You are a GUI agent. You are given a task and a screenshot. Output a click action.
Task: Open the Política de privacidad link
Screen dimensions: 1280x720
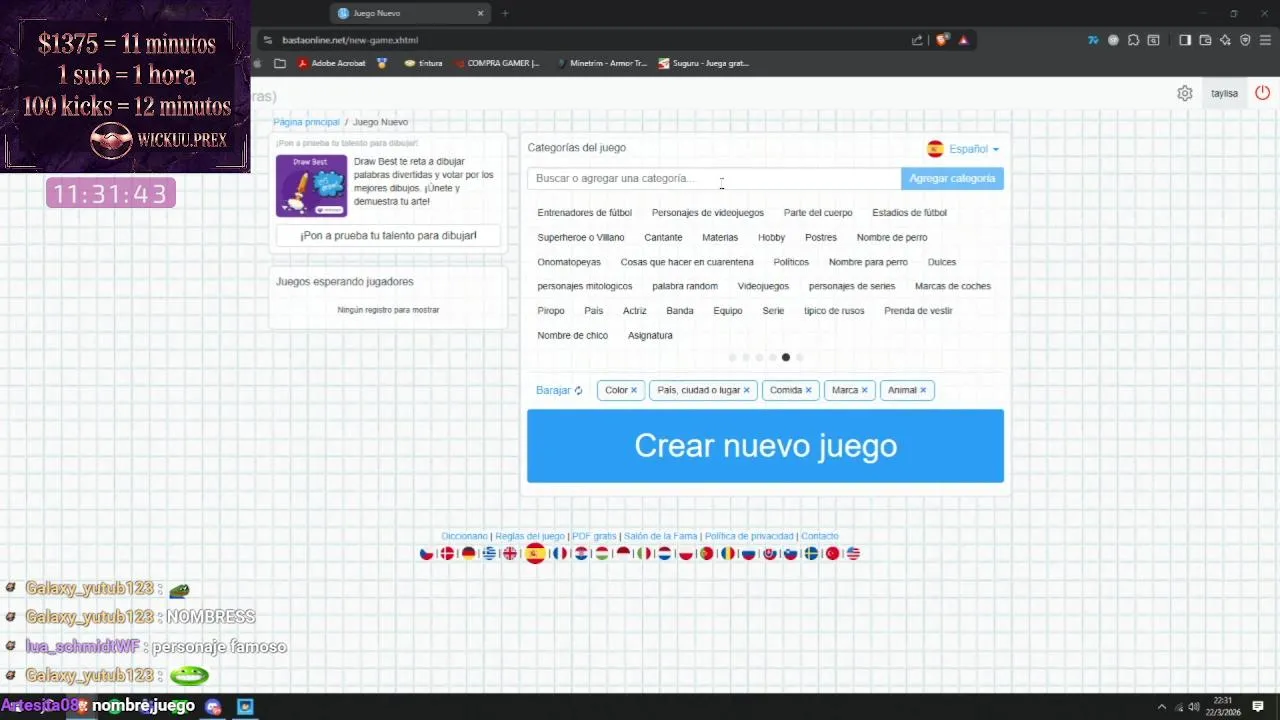pos(749,536)
